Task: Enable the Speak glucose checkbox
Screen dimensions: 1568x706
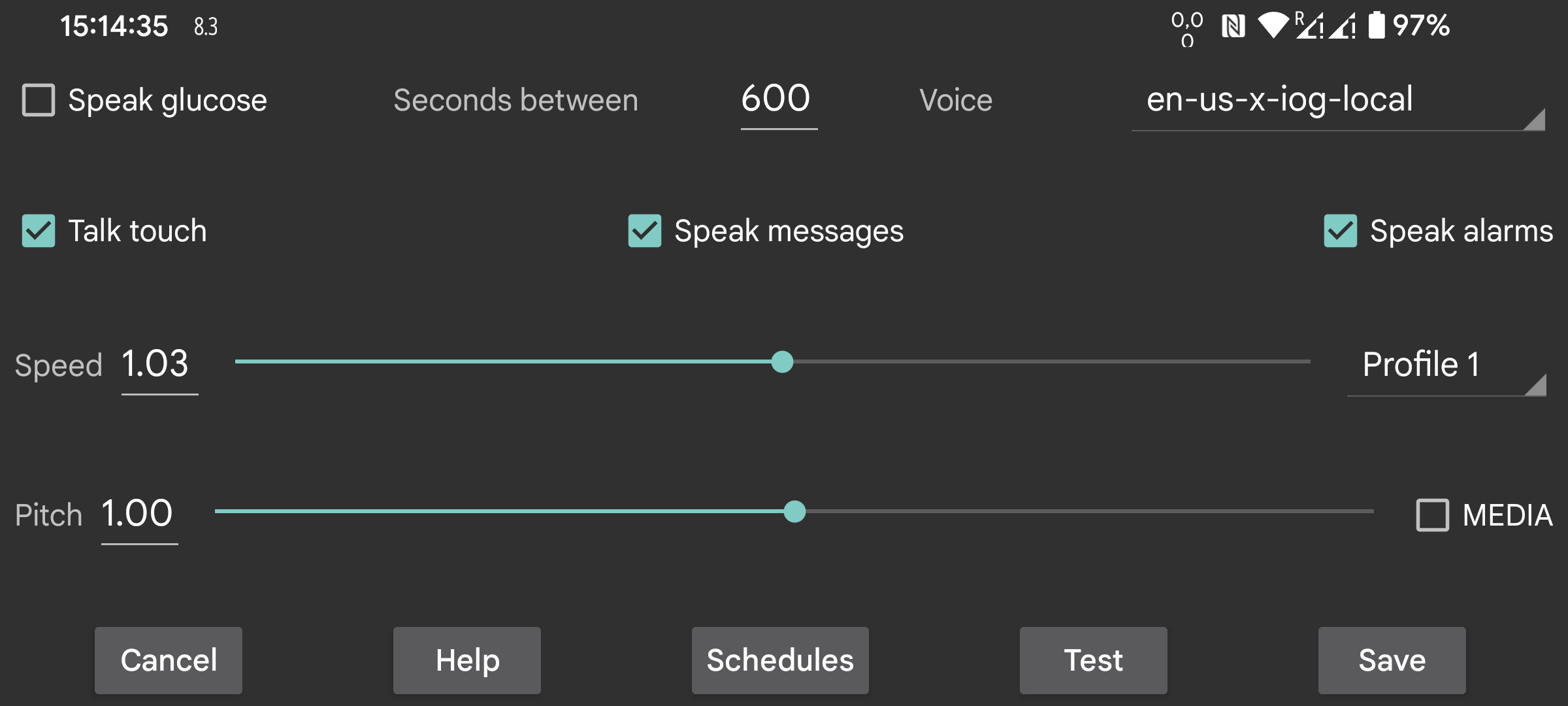Action: click(x=39, y=100)
